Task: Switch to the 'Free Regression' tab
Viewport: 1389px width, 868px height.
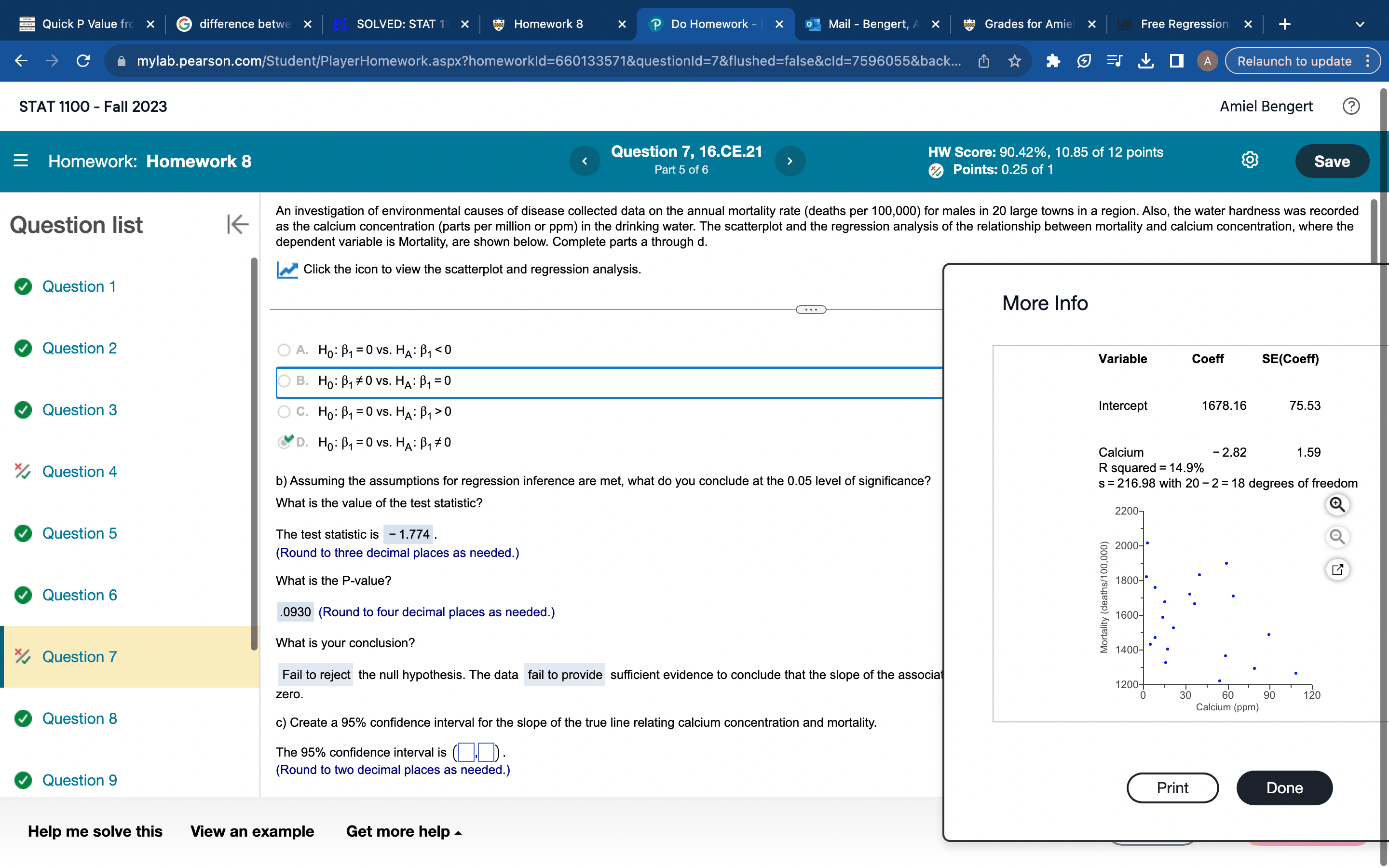Action: (x=1185, y=24)
